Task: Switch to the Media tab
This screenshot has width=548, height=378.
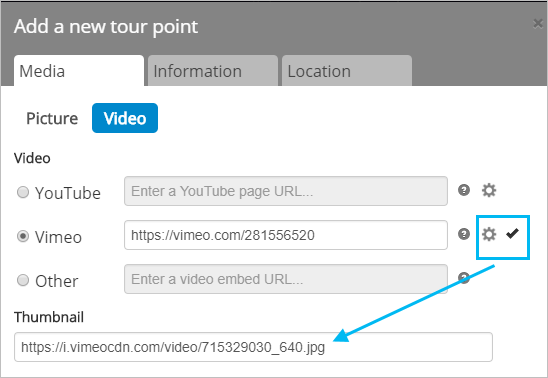Action: [79, 71]
